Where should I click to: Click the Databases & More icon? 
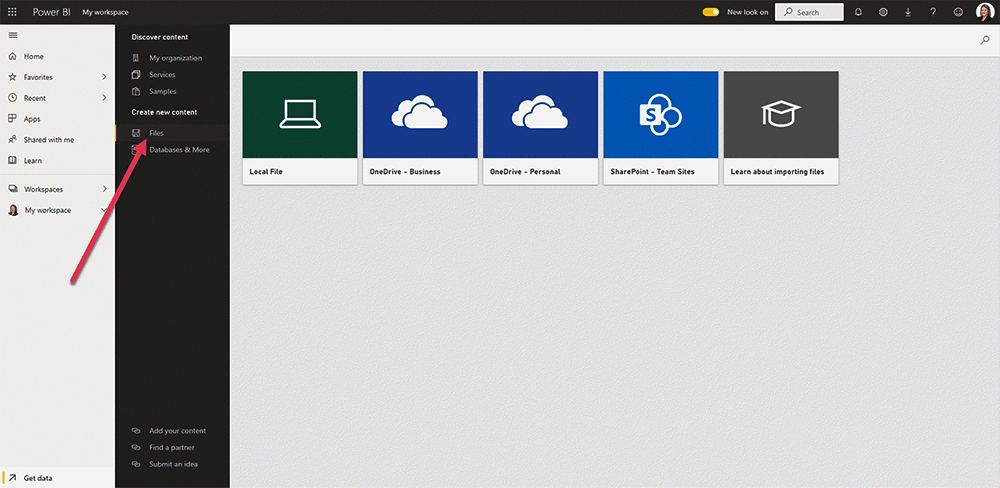click(135, 150)
